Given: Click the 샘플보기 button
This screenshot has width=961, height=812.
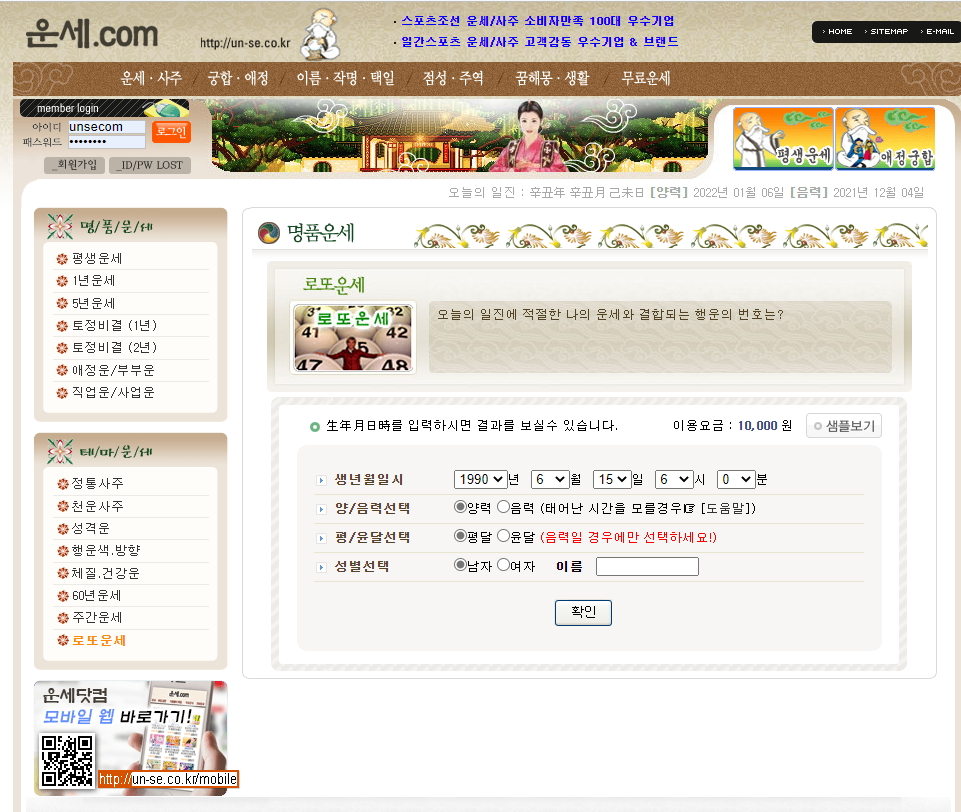Looking at the screenshot, I should (x=844, y=426).
